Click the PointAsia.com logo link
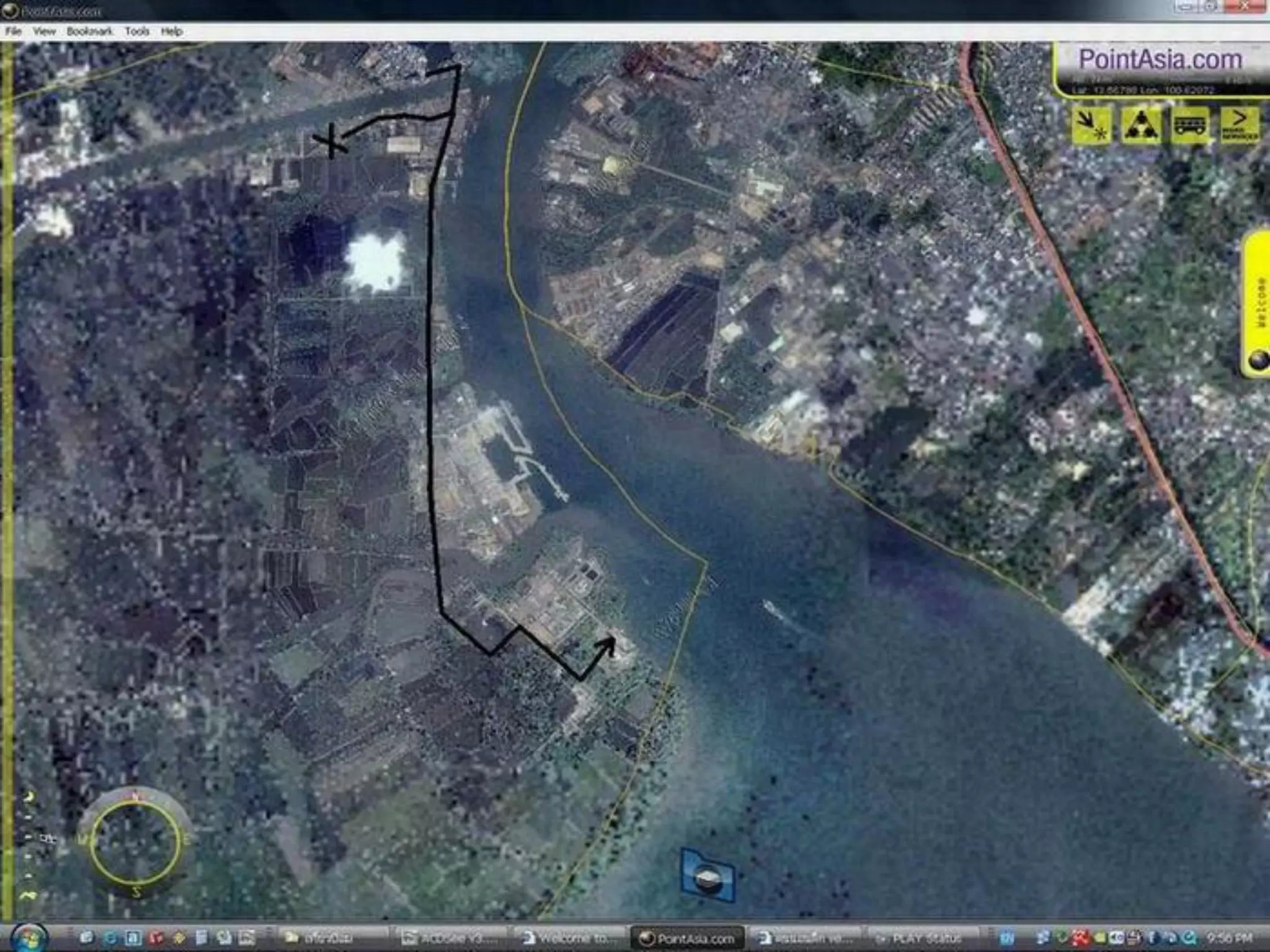This screenshot has height=952, width=1270. (1160, 59)
